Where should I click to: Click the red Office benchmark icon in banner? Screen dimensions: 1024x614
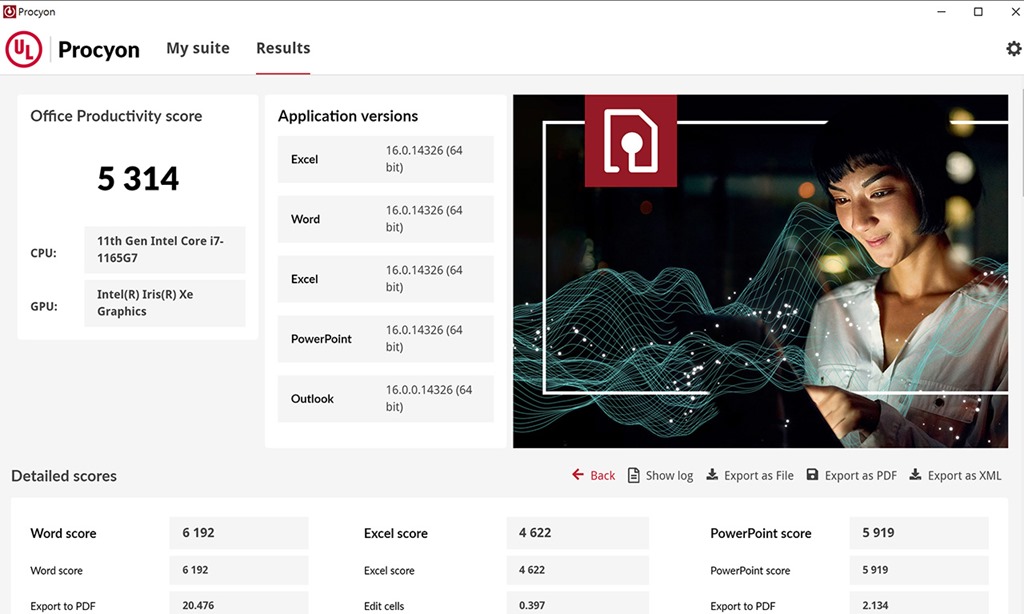tap(630, 141)
